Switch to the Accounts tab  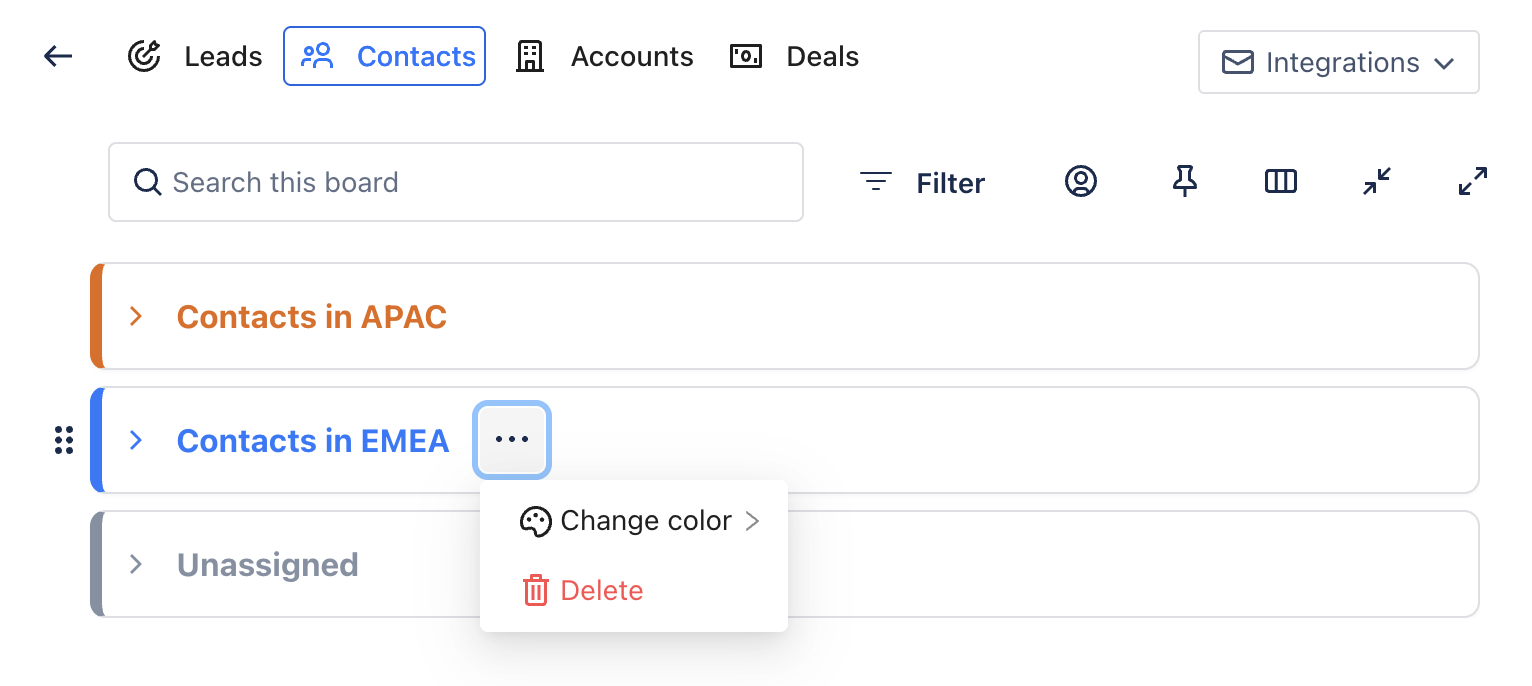point(604,57)
